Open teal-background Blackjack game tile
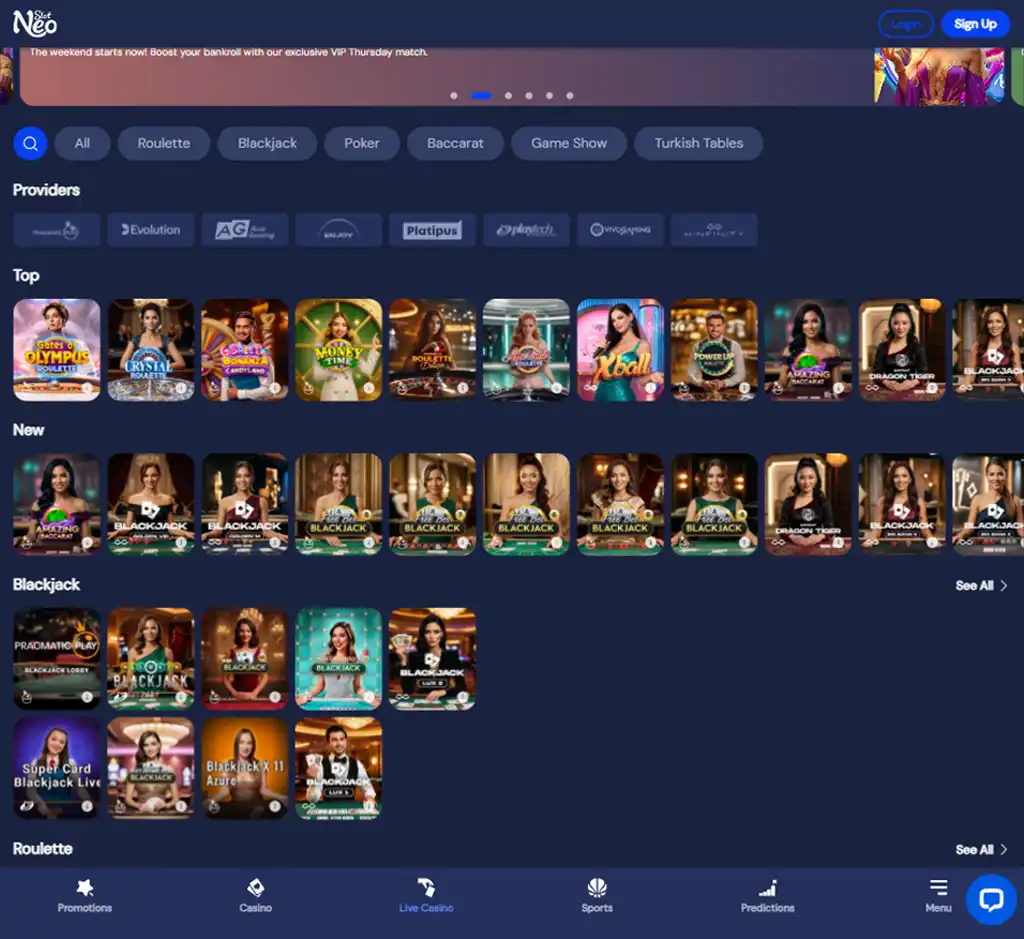This screenshot has height=939, width=1024. coord(338,659)
